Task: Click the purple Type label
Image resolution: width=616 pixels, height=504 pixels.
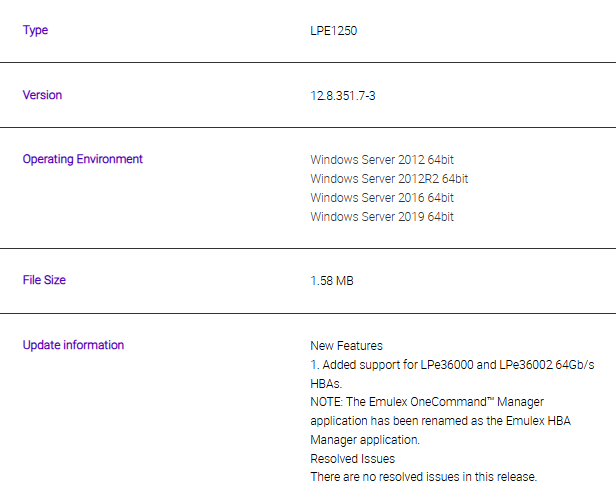Action: click(x=35, y=30)
